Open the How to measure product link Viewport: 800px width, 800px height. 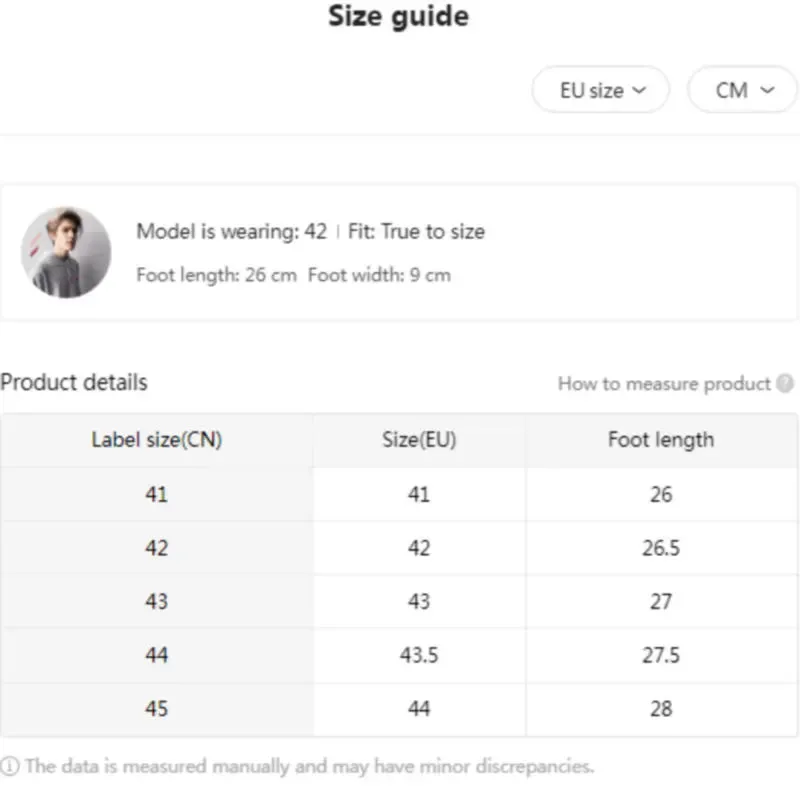click(664, 384)
